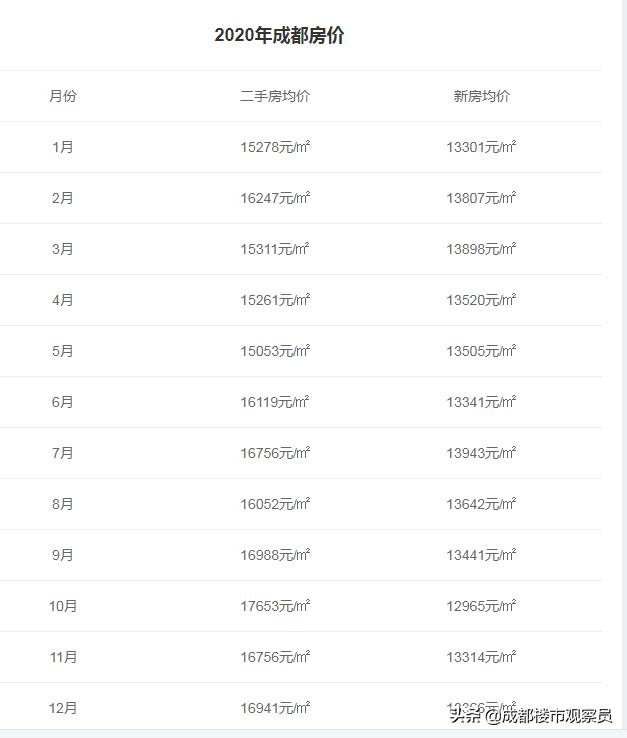Select the 16941元/㎡ December price cell
The image size is (627, 738).
click(275, 708)
